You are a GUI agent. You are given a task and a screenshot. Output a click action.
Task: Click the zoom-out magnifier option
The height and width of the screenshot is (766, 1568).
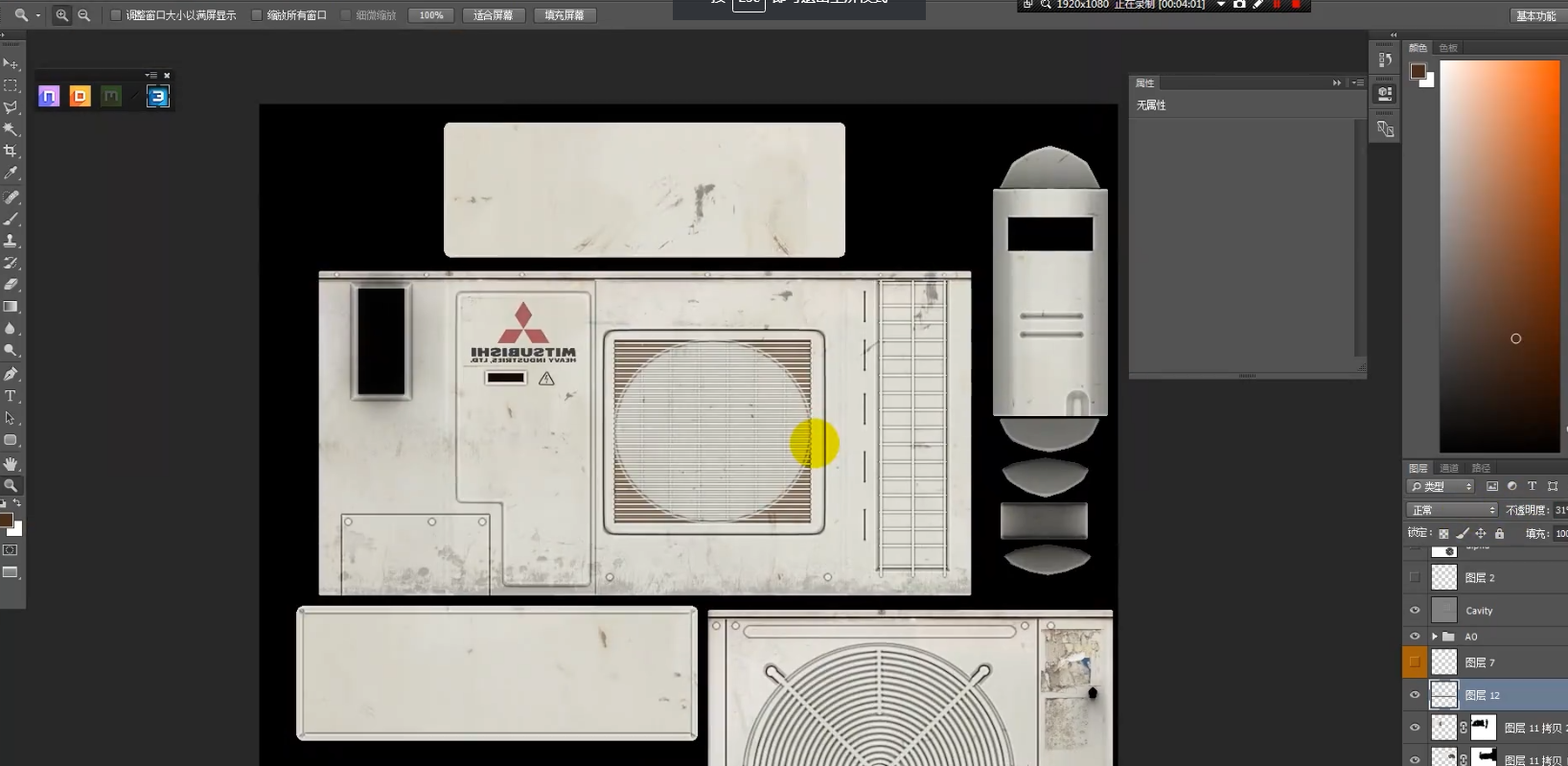(84, 15)
